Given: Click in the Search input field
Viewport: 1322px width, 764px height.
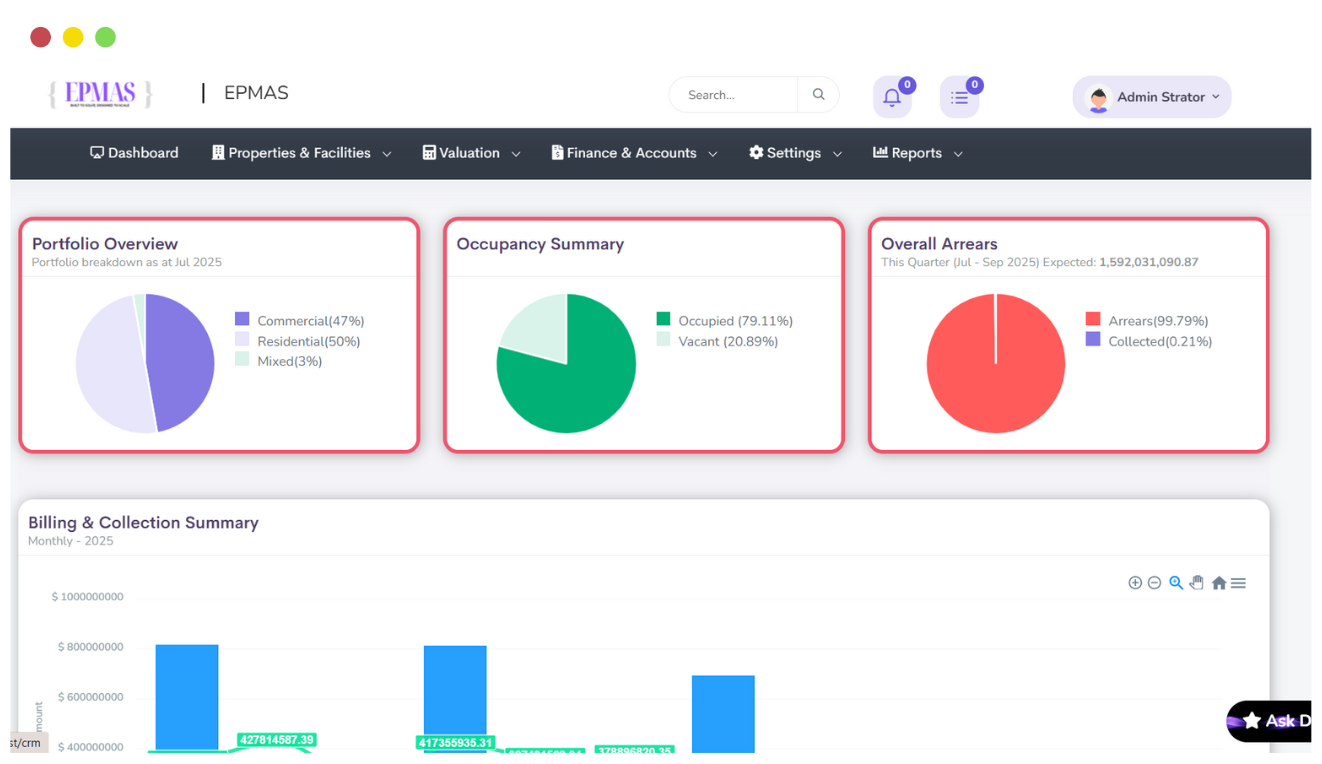Looking at the screenshot, I should 734,95.
